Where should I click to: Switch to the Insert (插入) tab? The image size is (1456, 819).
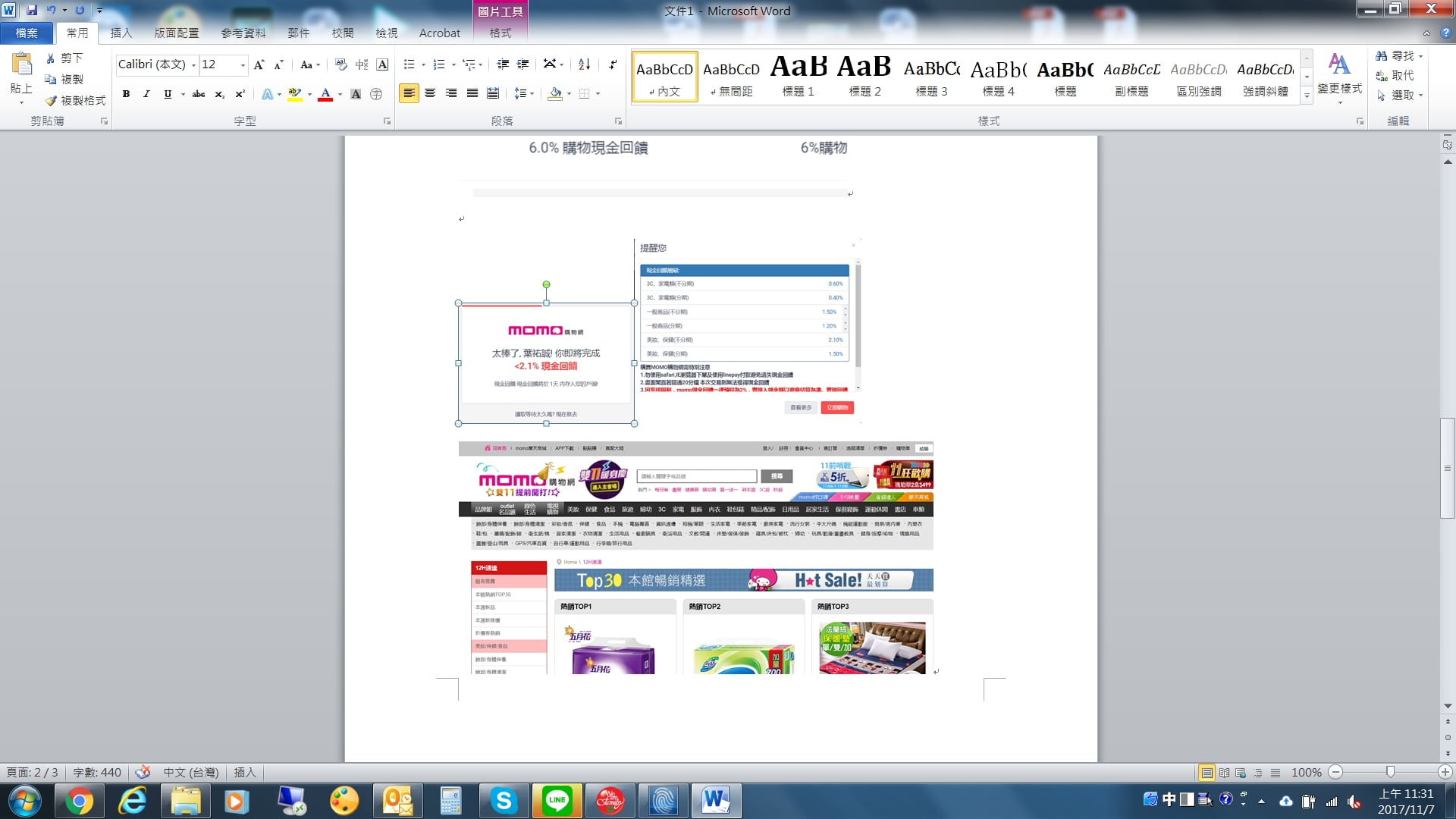coord(121,33)
